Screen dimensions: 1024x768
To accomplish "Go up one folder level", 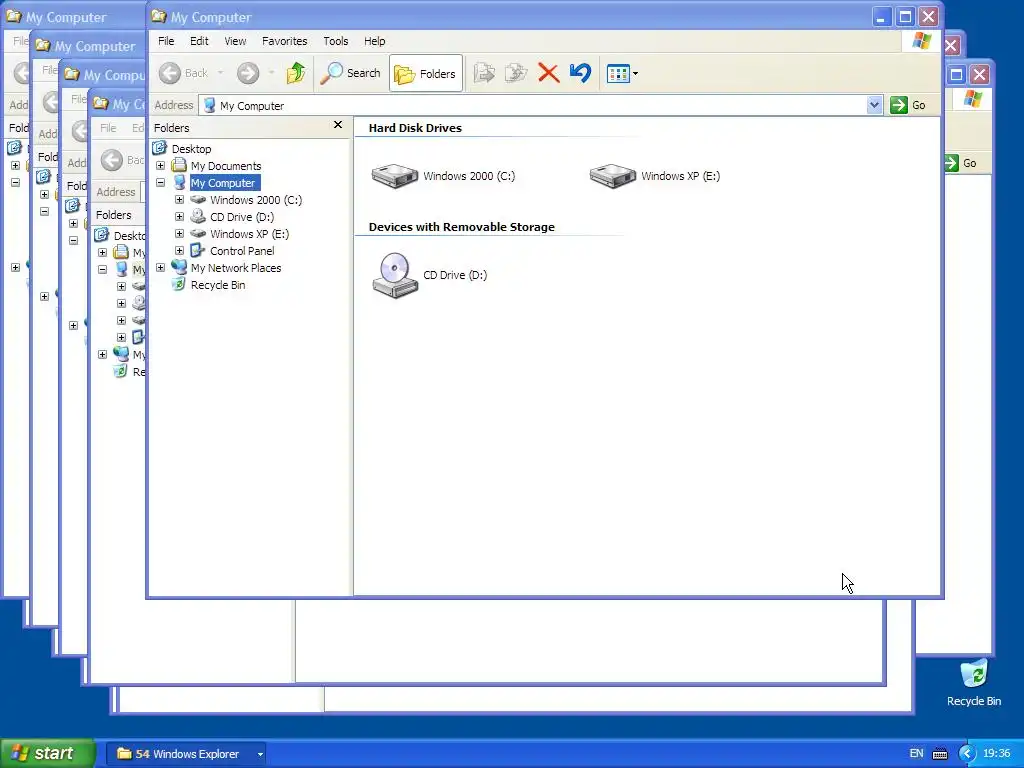I will [296, 73].
